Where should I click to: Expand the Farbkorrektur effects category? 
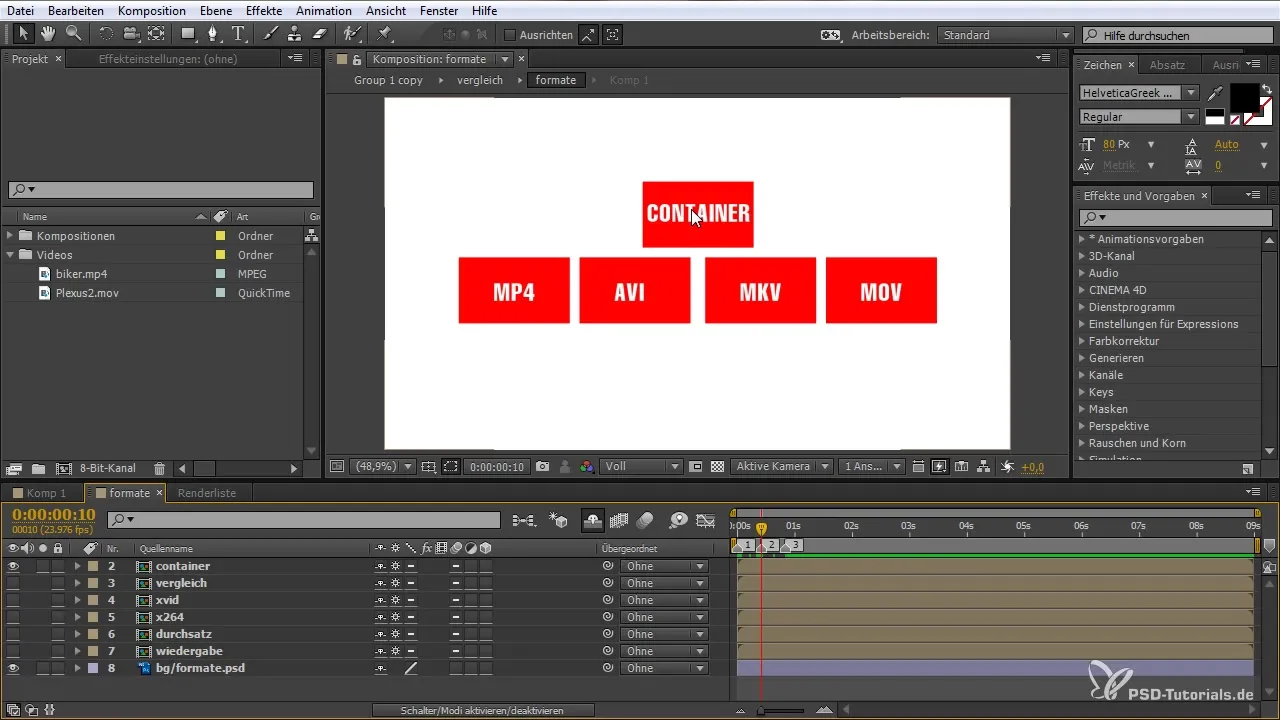click(1082, 341)
